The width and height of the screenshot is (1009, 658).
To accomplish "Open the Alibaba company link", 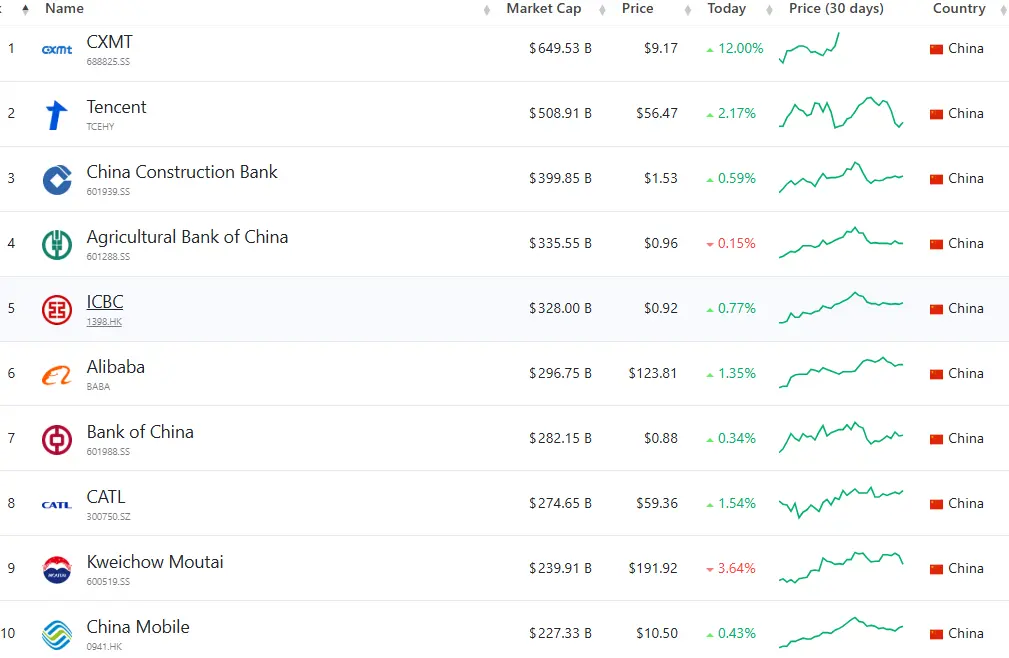I will [x=116, y=367].
